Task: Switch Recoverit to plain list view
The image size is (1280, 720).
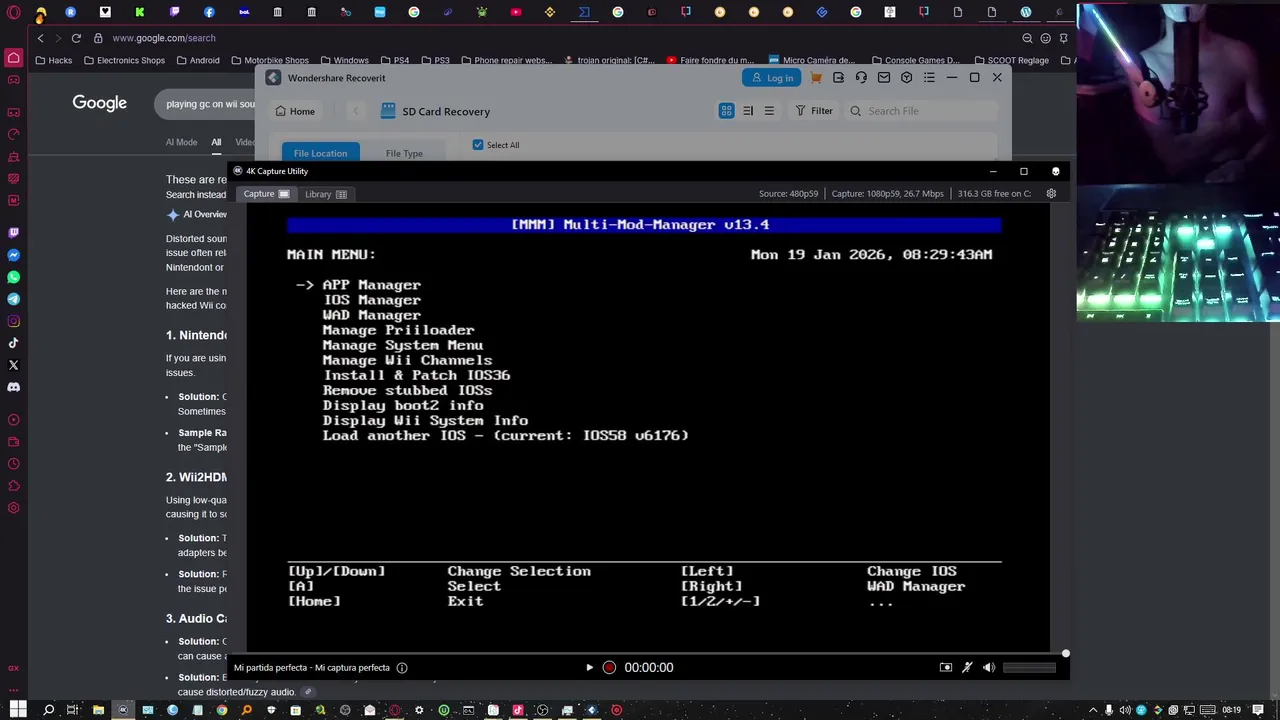Action: pyautogui.click(x=769, y=111)
